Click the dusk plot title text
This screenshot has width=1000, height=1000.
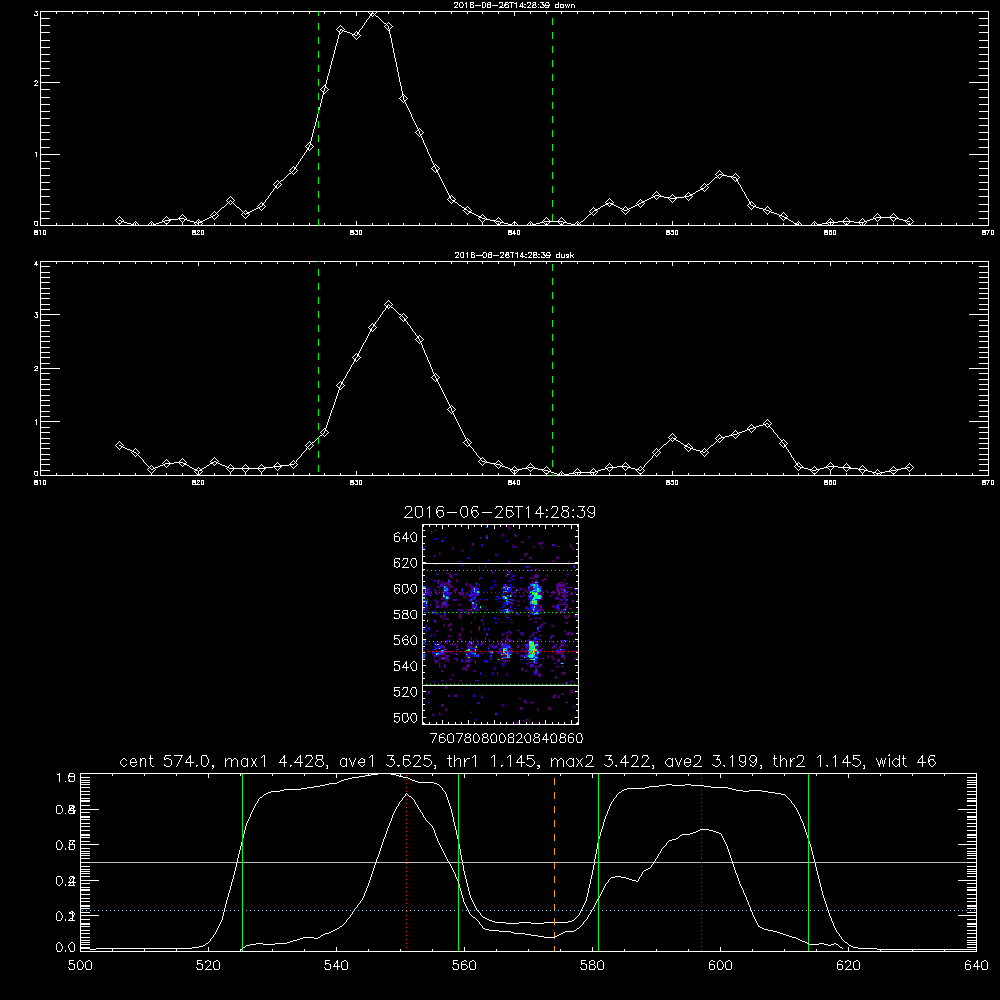(514, 255)
